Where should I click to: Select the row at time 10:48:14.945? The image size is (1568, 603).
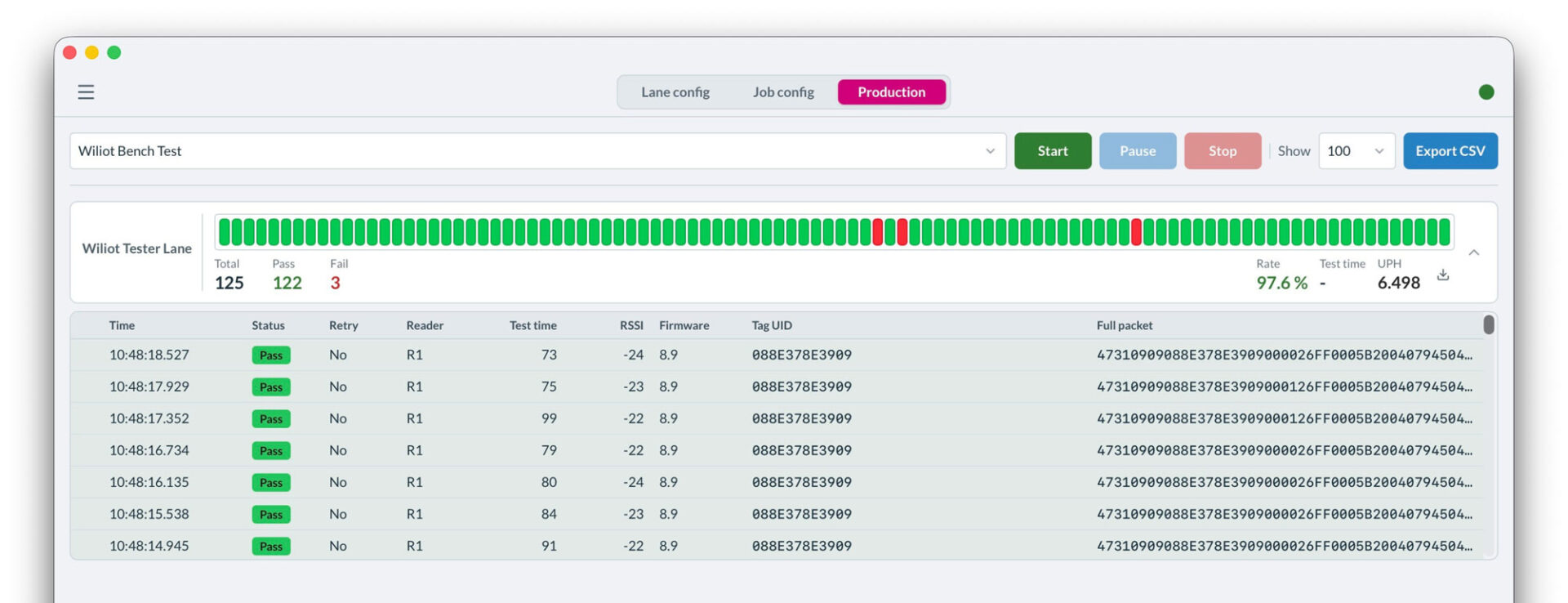coord(777,546)
